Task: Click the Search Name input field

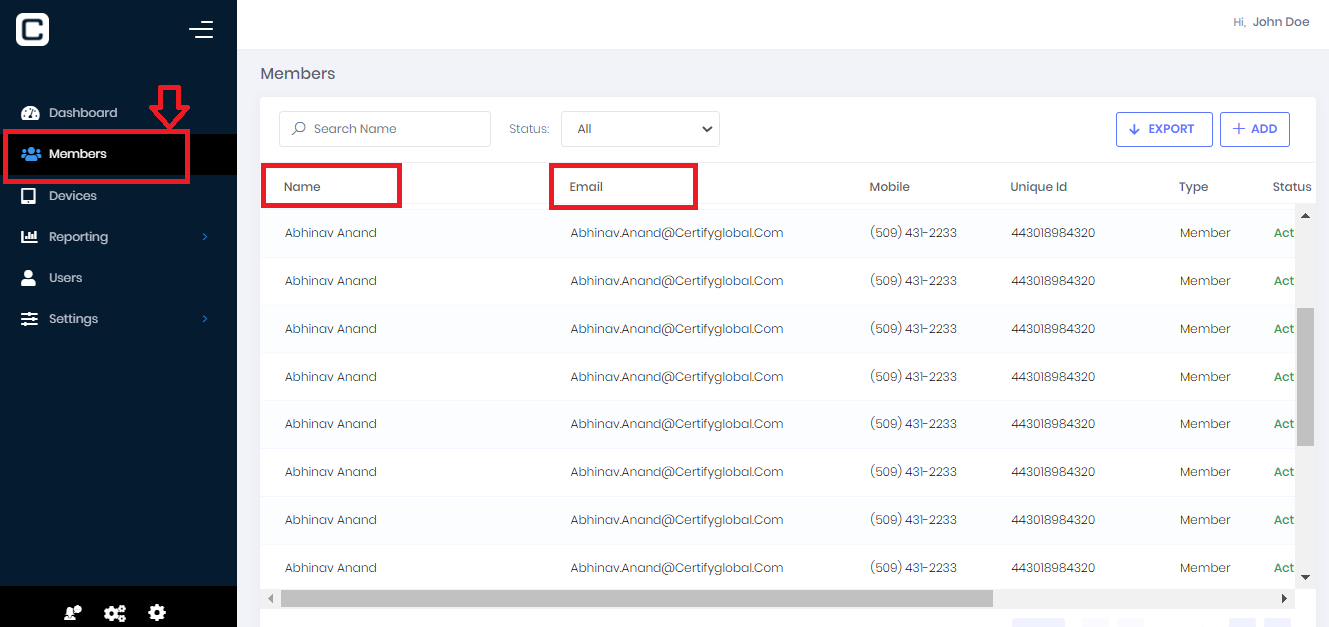Action: 395,129
